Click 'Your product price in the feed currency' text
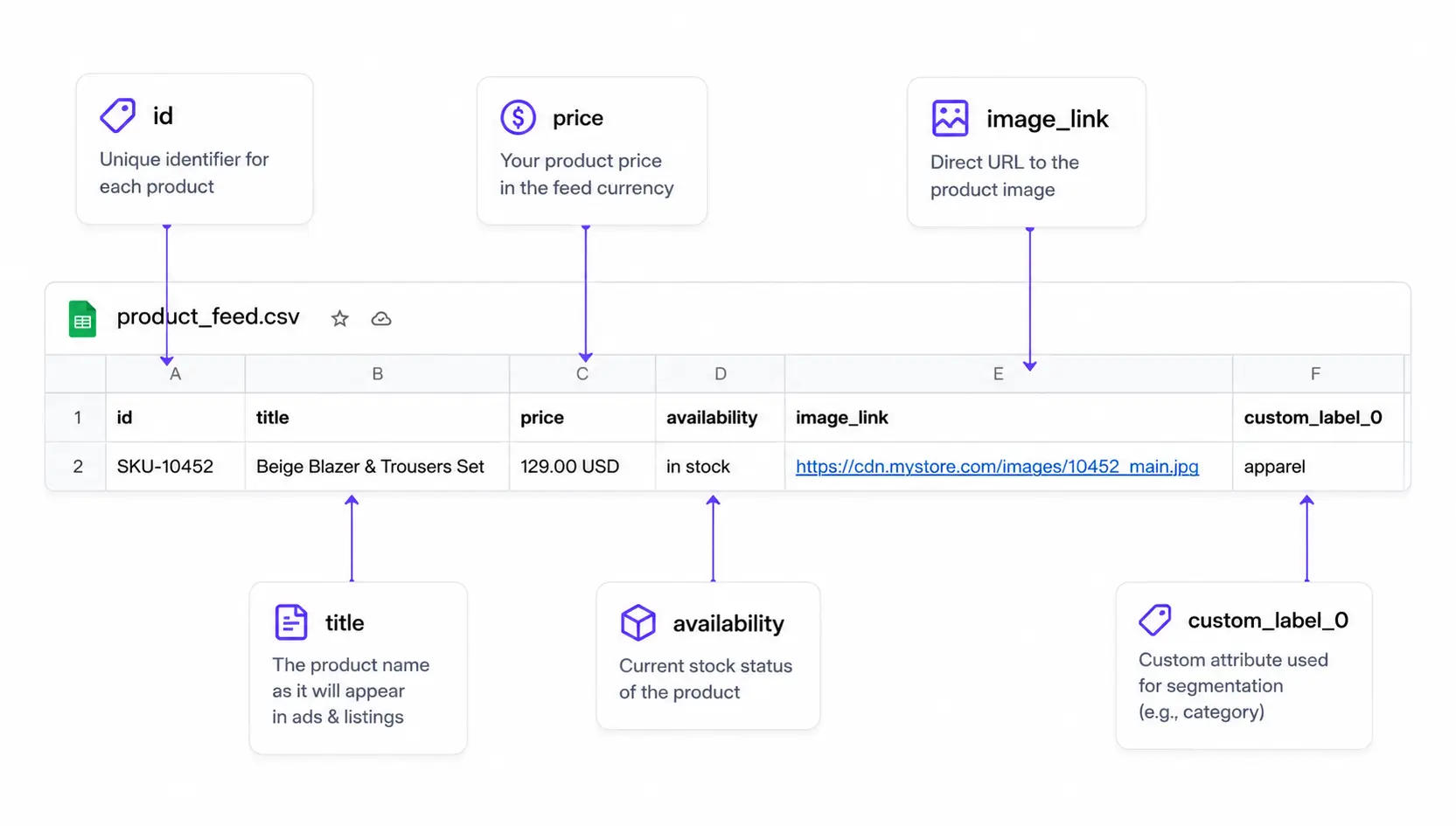This screenshot has width=1456, height=826. click(587, 175)
